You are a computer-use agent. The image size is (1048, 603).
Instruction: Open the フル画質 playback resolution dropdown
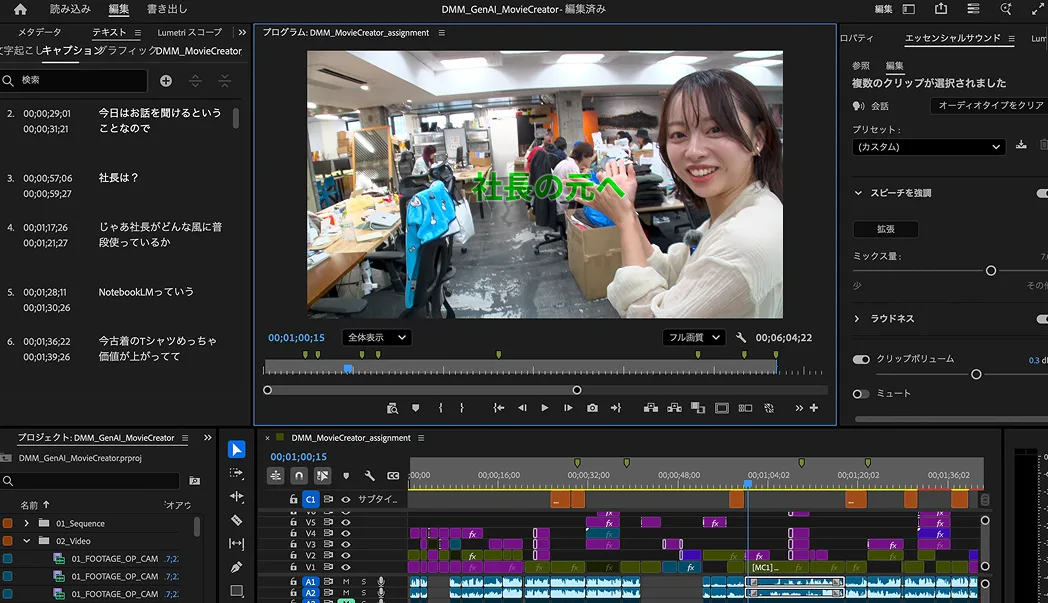[694, 338]
